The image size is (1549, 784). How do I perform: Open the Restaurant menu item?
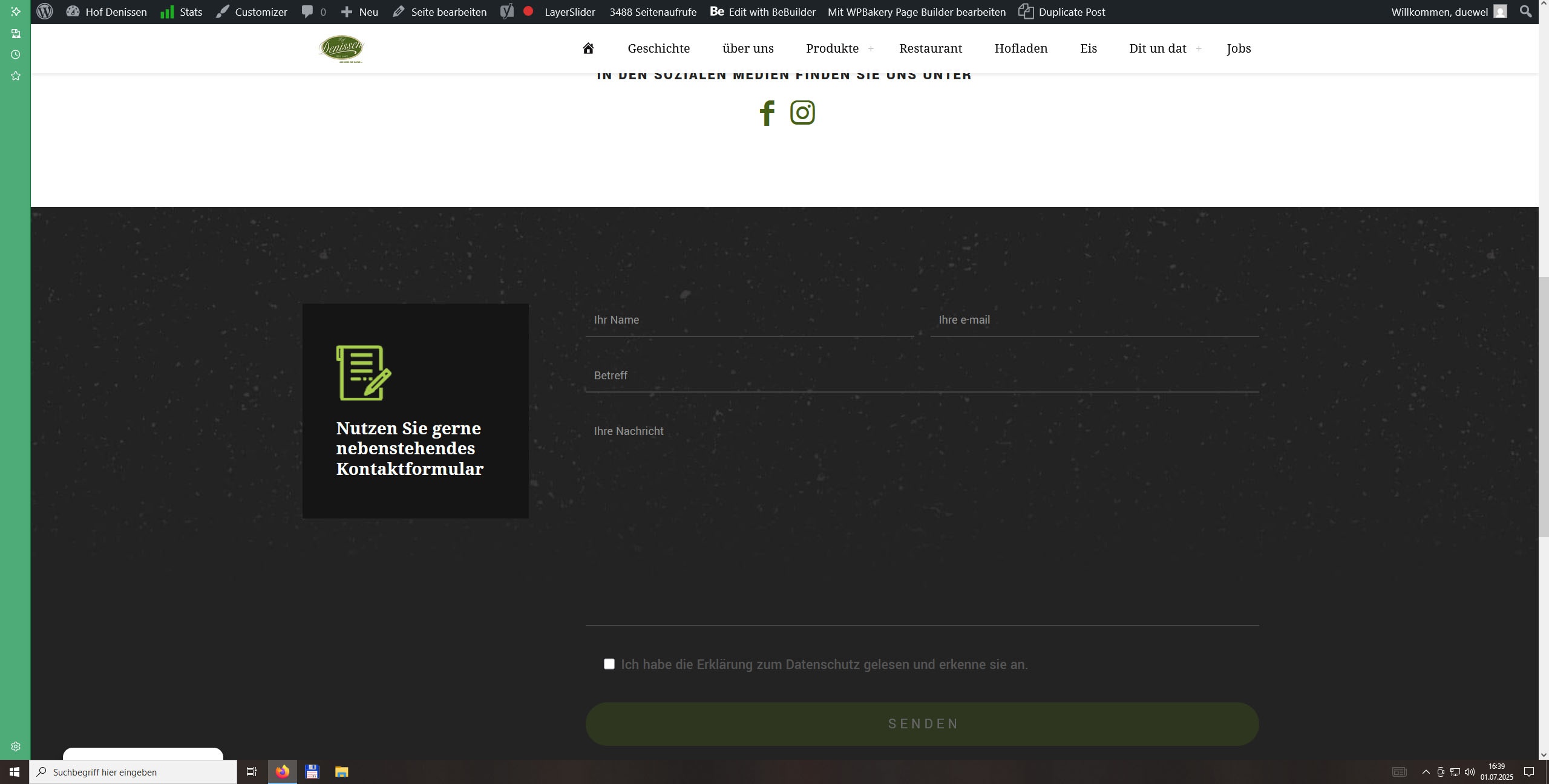pos(930,48)
